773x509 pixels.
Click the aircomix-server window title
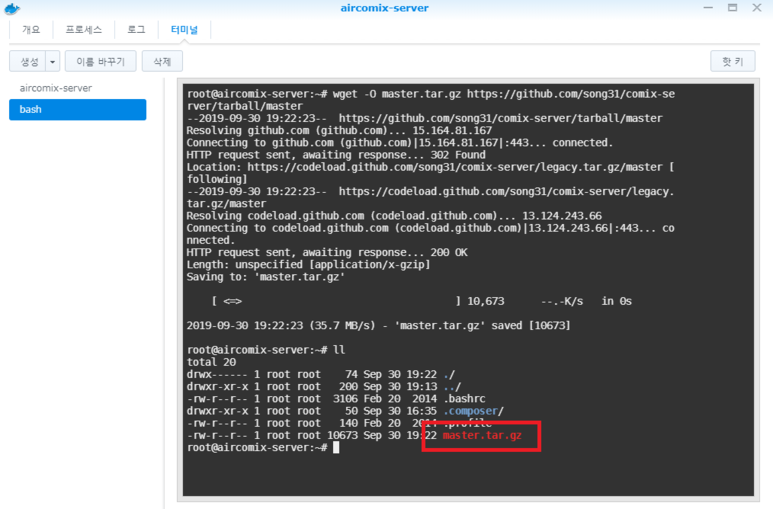[x=385, y=8]
